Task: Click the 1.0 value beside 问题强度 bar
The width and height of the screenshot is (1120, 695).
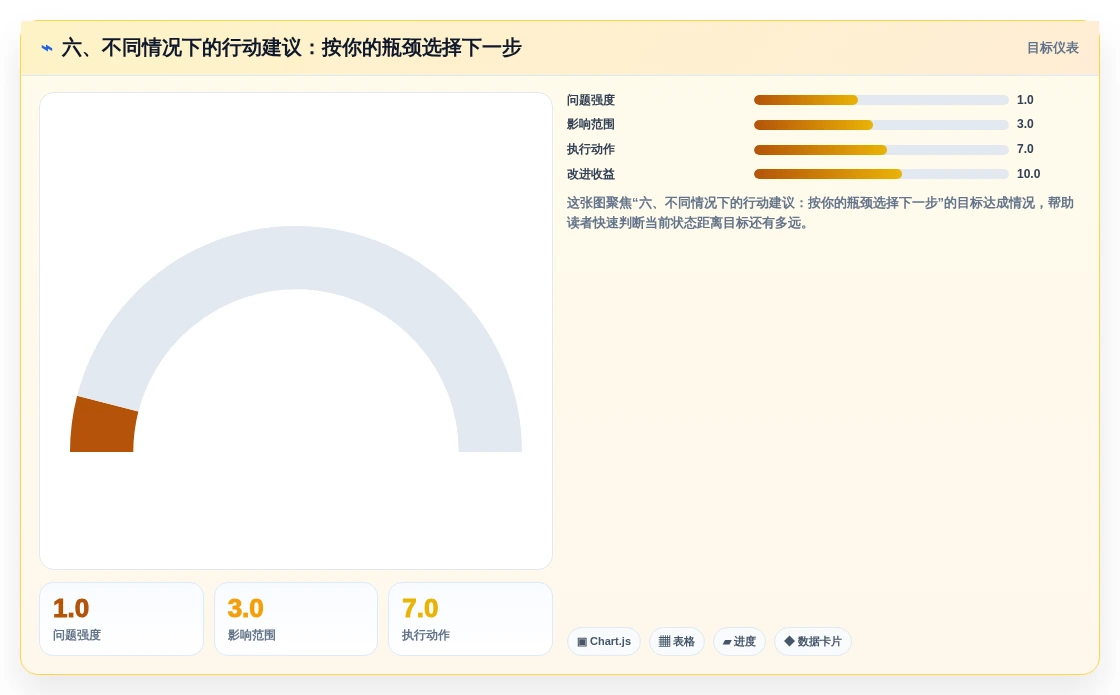Action: pos(1025,99)
